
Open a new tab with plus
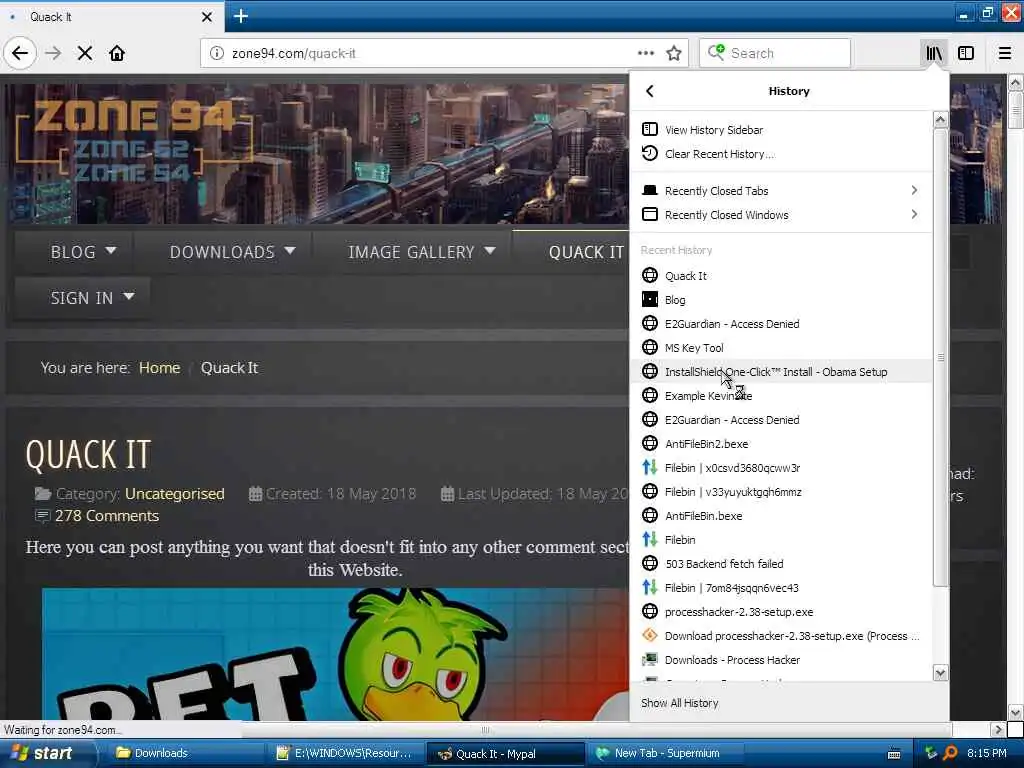[241, 16]
